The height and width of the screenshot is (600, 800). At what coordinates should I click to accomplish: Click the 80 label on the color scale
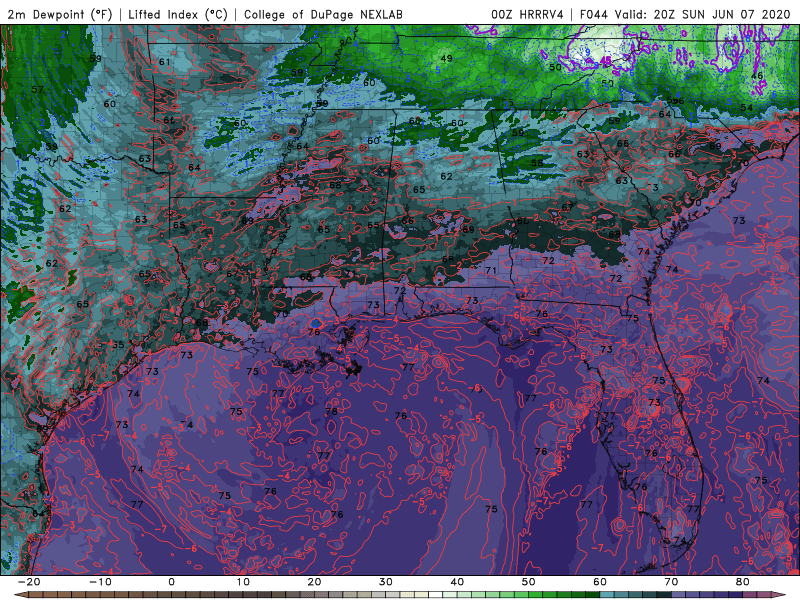(743, 582)
